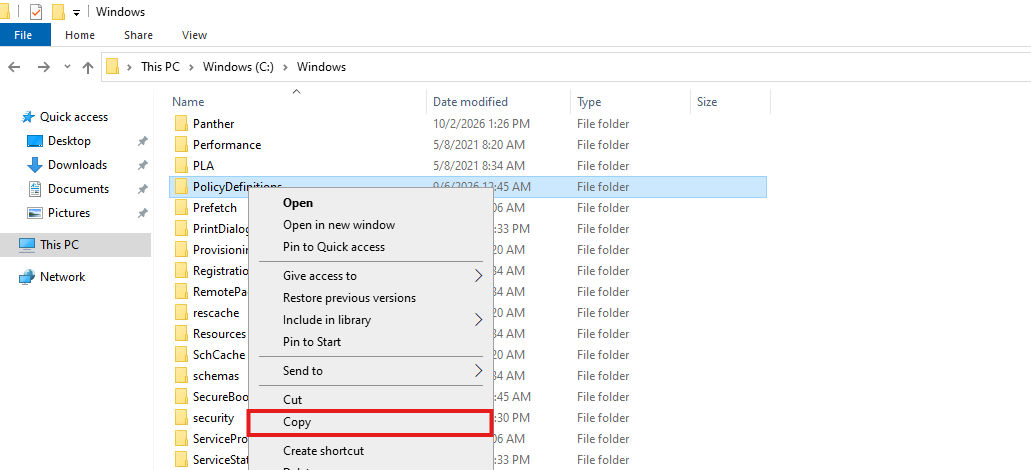Select the PolicyDefinitions folder icon
Image resolution: width=1031 pixels, height=470 pixels.
point(181,187)
